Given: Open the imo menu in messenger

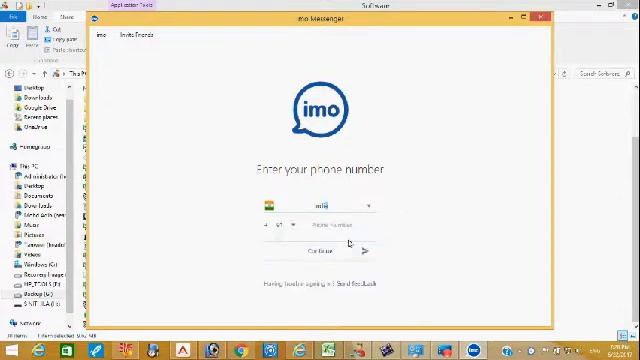Looking at the screenshot, I should tap(101, 35).
